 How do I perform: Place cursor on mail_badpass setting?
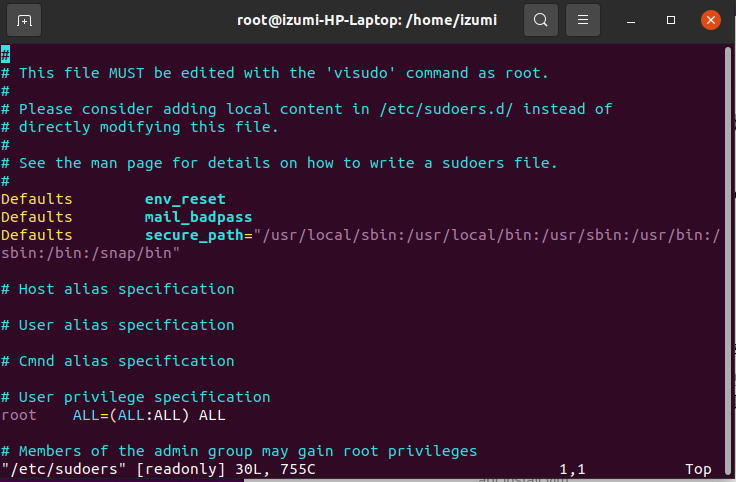point(198,217)
